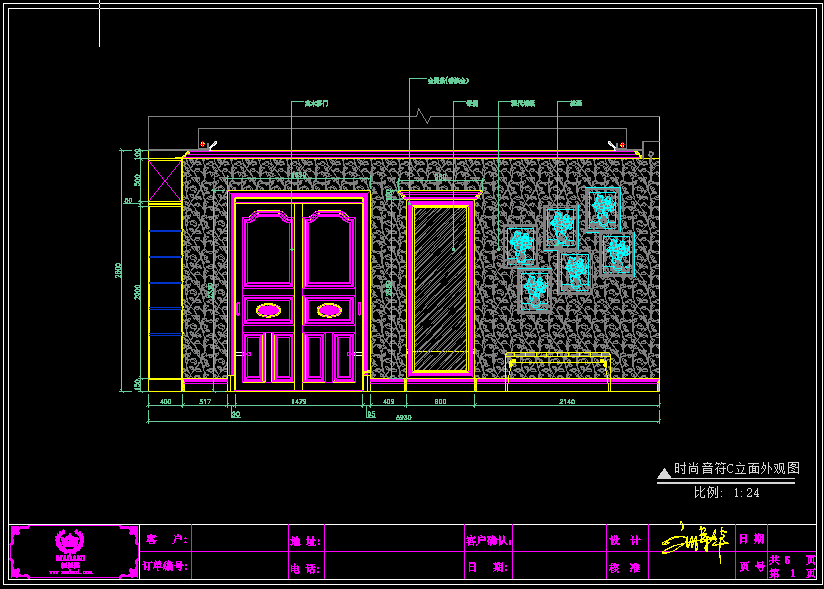Click the 设计 label in title block
Viewport: 824px width, 589px height.
tap(625, 541)
